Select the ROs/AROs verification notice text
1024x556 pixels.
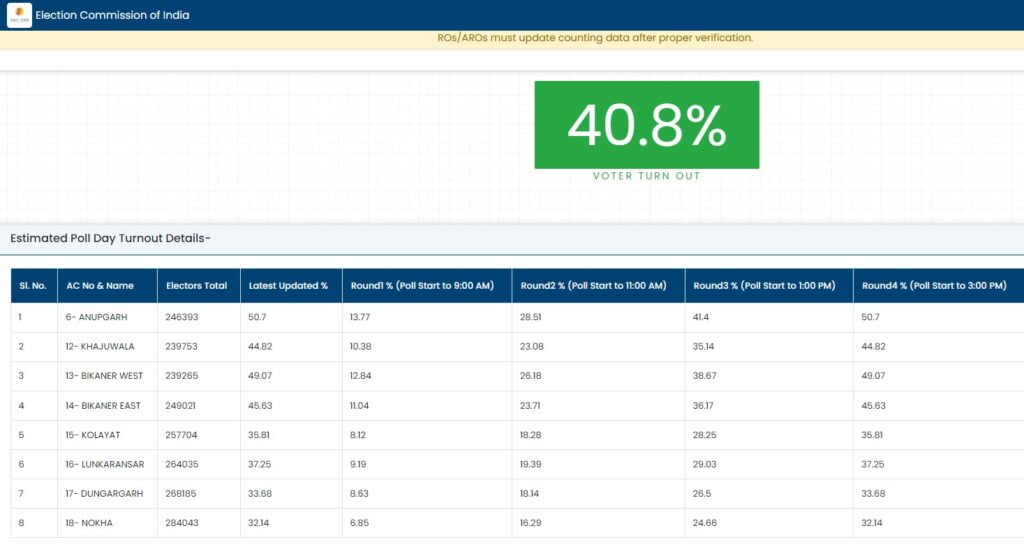point(595,38)
